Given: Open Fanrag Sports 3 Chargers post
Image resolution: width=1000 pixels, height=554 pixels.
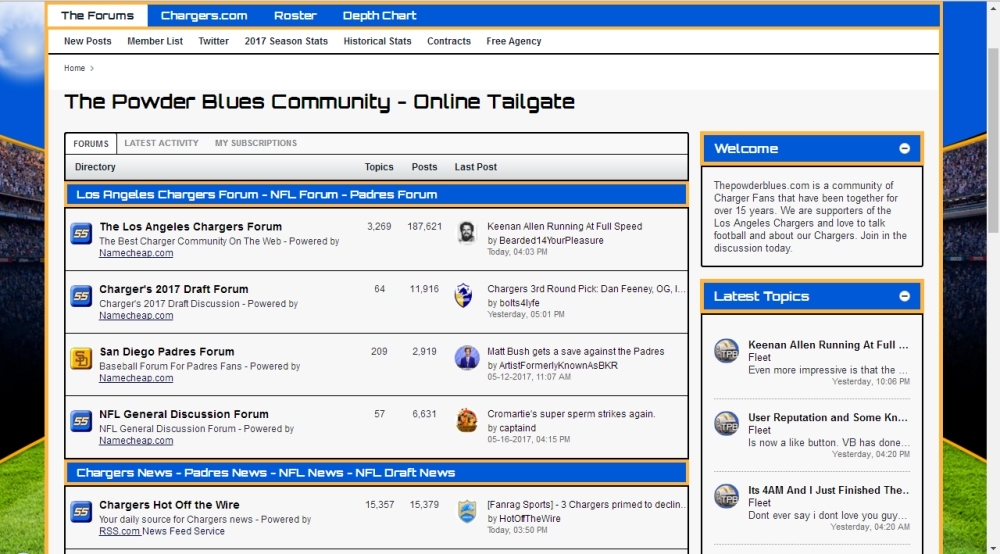Looking at the screenshot, I should tap(586, 504).
